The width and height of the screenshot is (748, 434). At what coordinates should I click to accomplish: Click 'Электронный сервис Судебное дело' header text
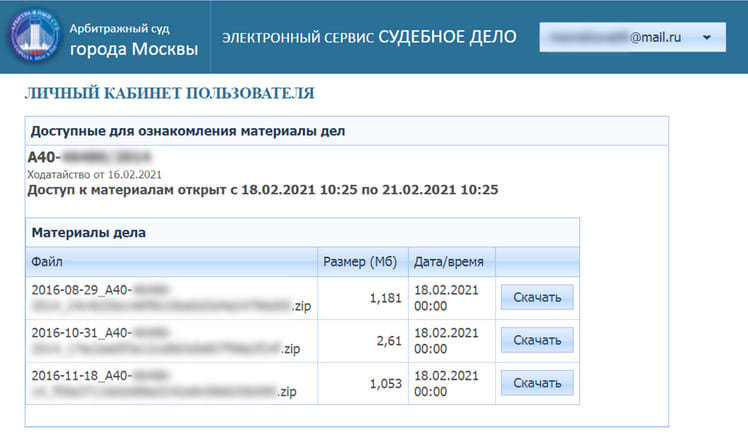coord(369,37)
